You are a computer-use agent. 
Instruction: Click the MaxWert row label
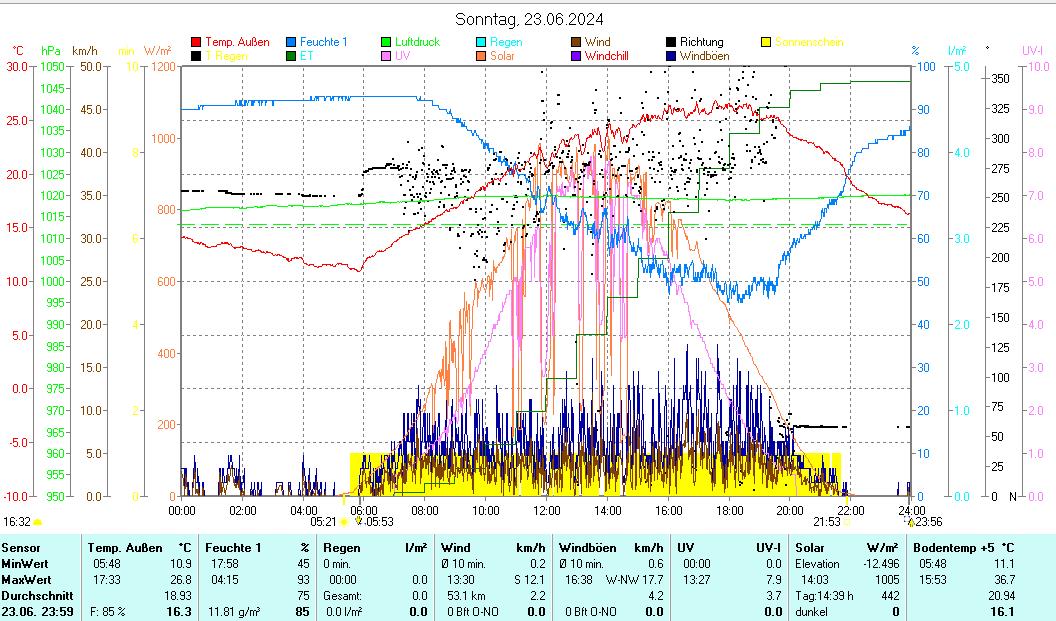point(25,578)
